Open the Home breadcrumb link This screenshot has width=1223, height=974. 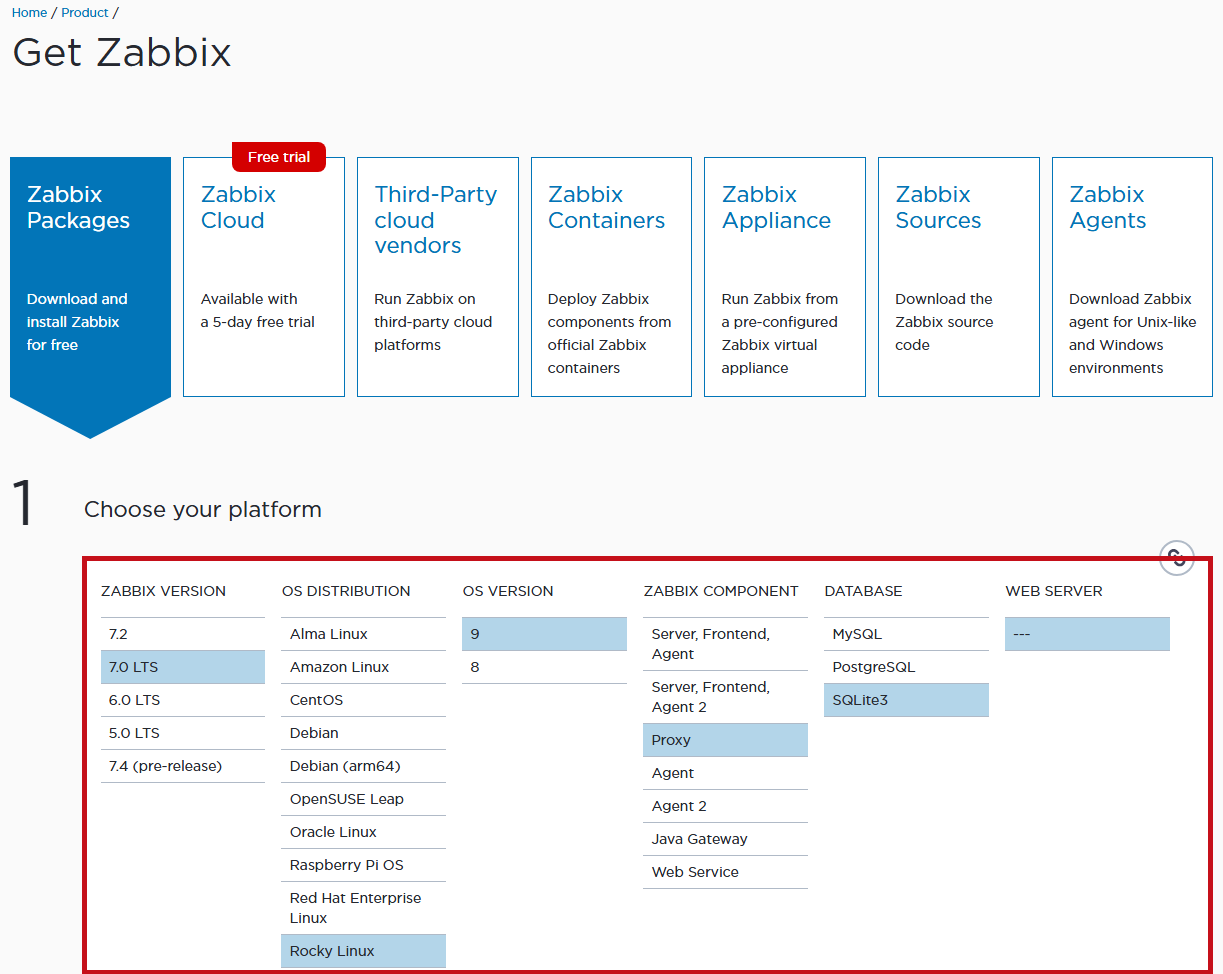click(30, 13)
